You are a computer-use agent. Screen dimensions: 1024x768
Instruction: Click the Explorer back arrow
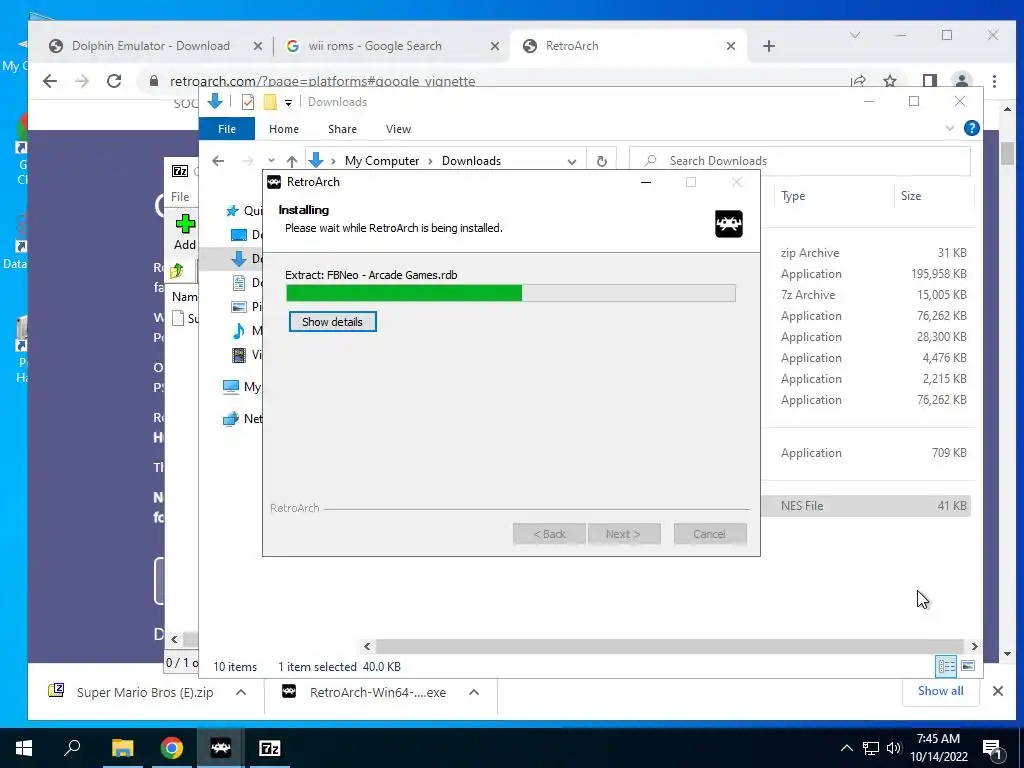[218, 161]
